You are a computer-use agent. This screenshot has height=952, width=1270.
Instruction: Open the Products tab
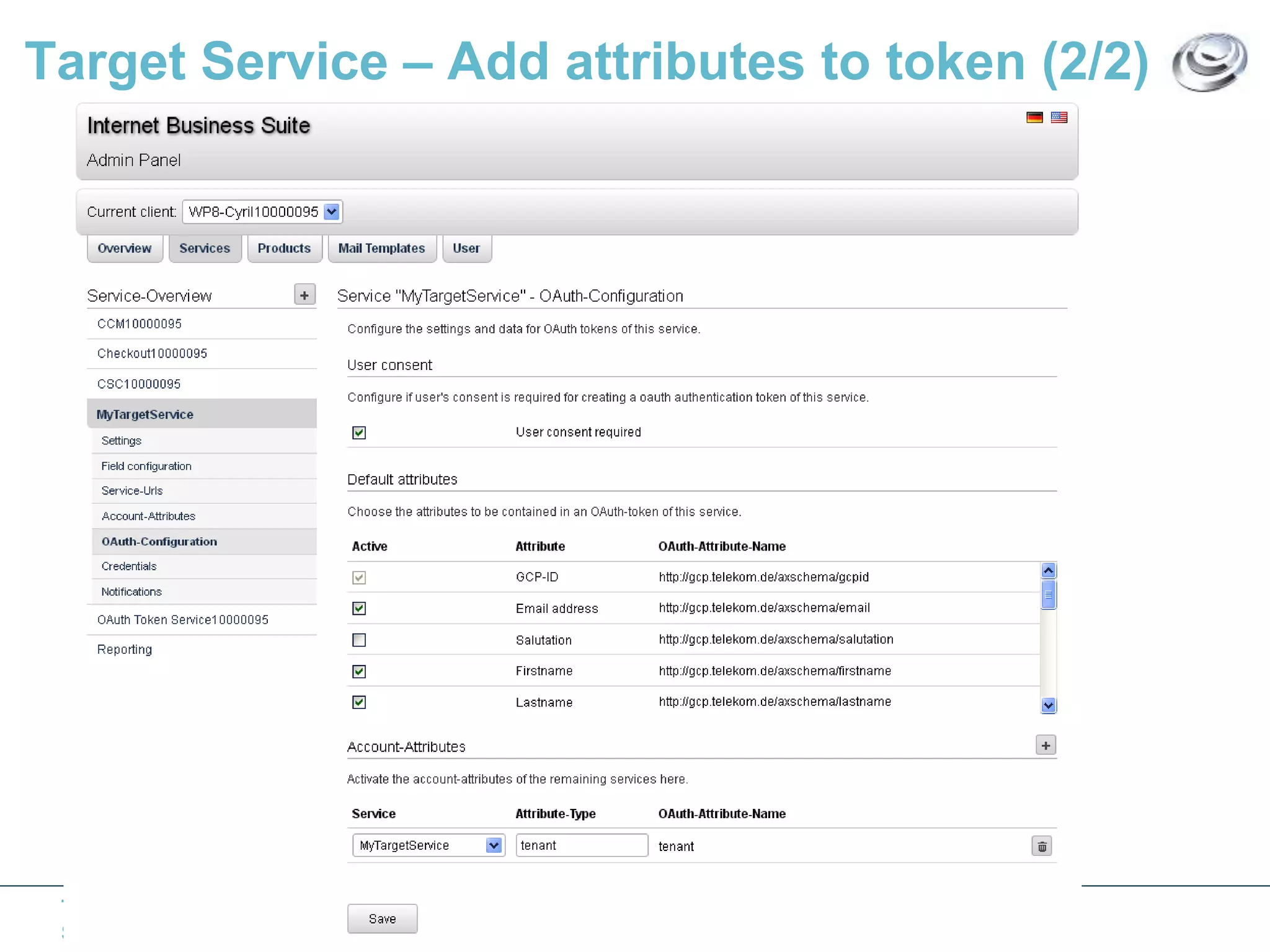(284, 249)
